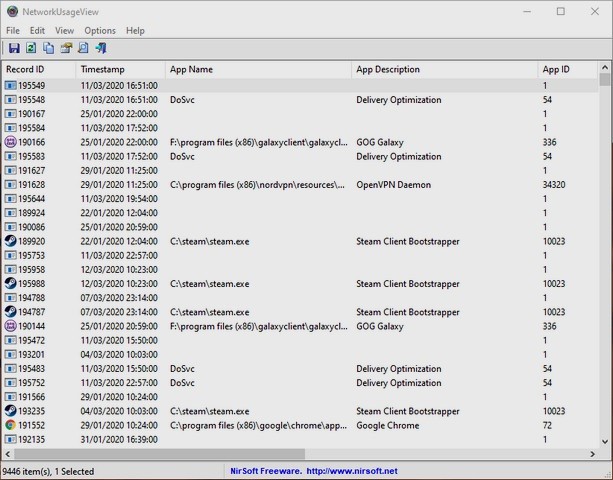Viewport: 613px width, 480px height.
Task: Open the Help menu
Action: pos(135,30)
